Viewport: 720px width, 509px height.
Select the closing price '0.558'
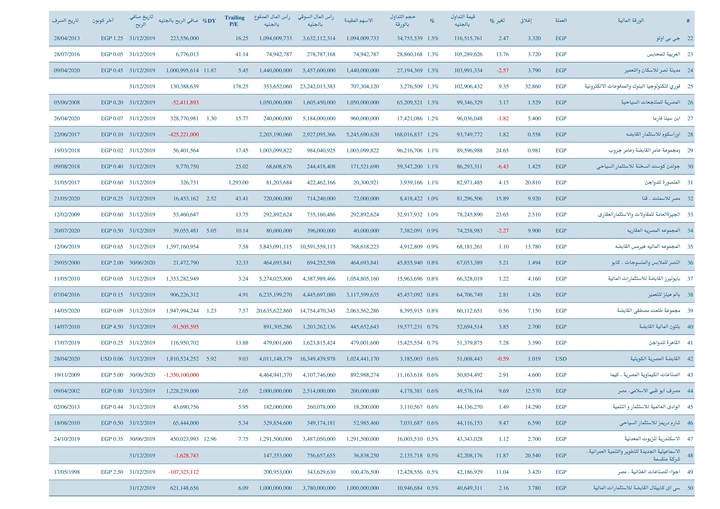(534, 135)
